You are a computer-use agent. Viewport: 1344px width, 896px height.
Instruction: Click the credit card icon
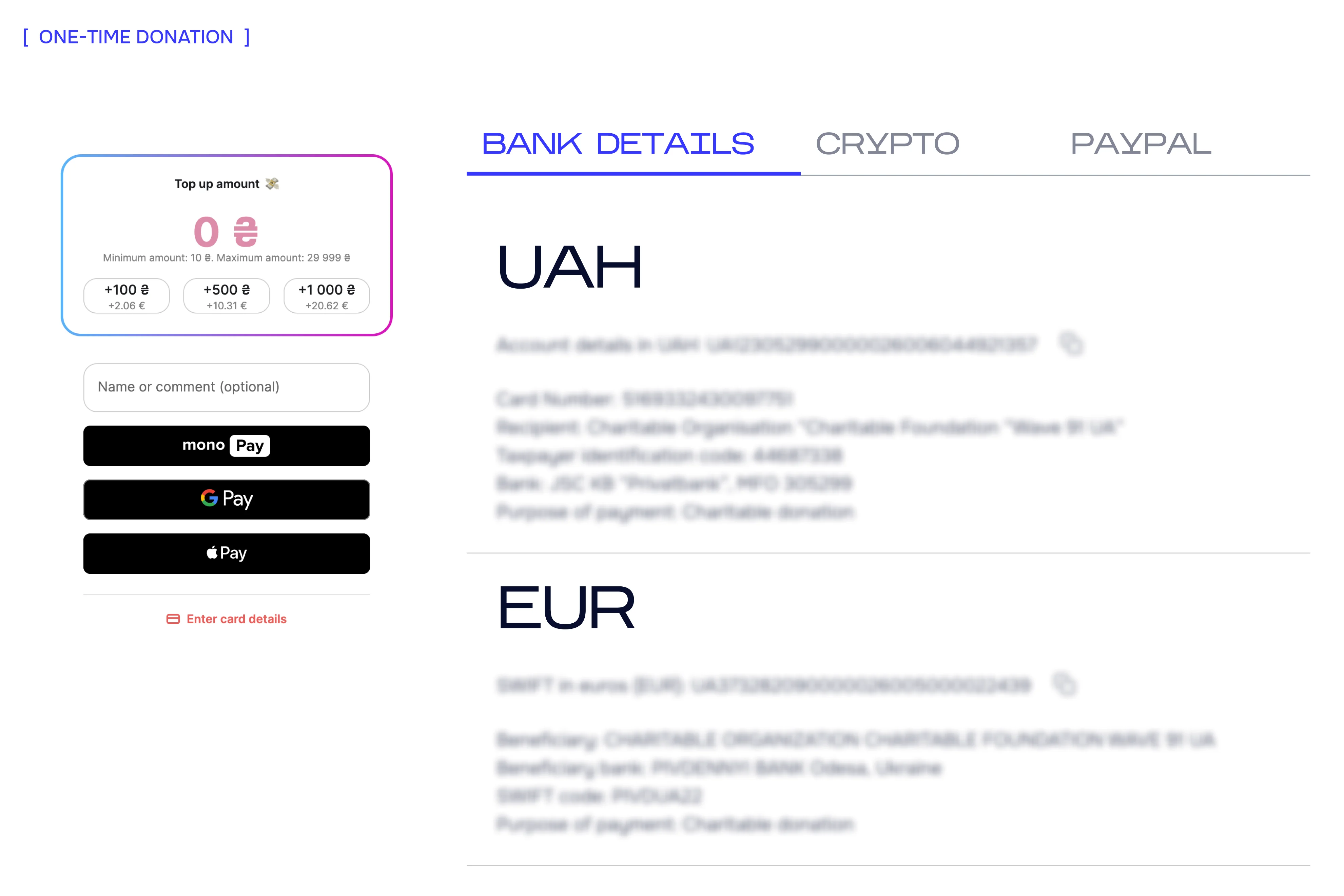tap(173, 619)
